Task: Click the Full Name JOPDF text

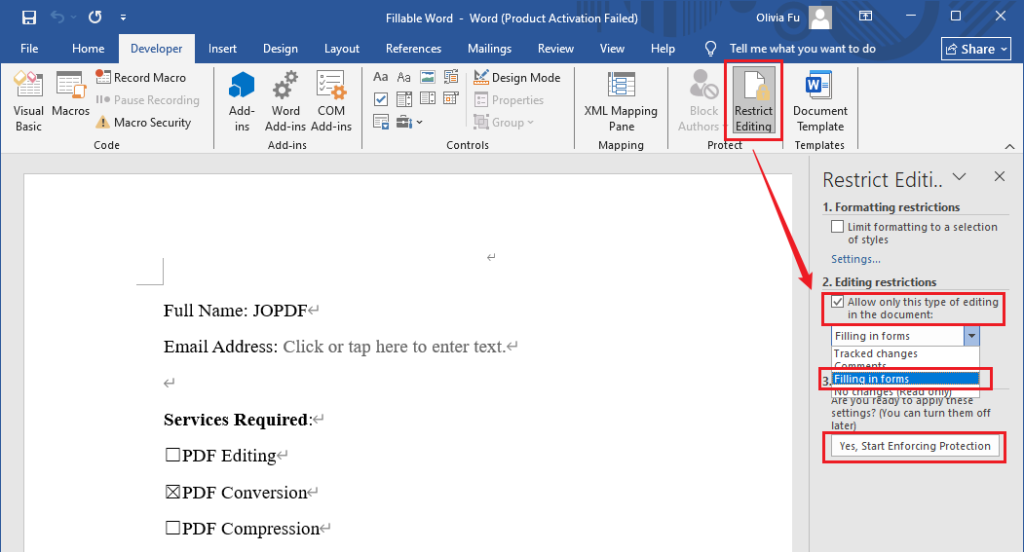Action: click(235, 310)
